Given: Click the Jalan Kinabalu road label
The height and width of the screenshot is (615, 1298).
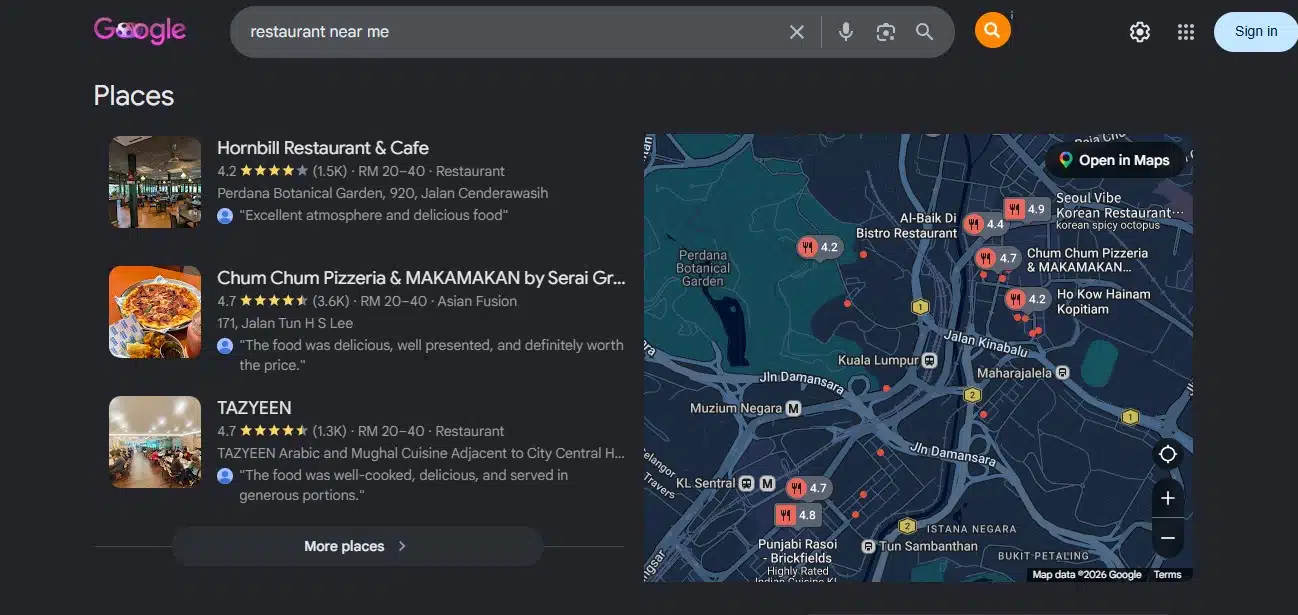Looking at the screenshot, I should (x=986, y=344).
